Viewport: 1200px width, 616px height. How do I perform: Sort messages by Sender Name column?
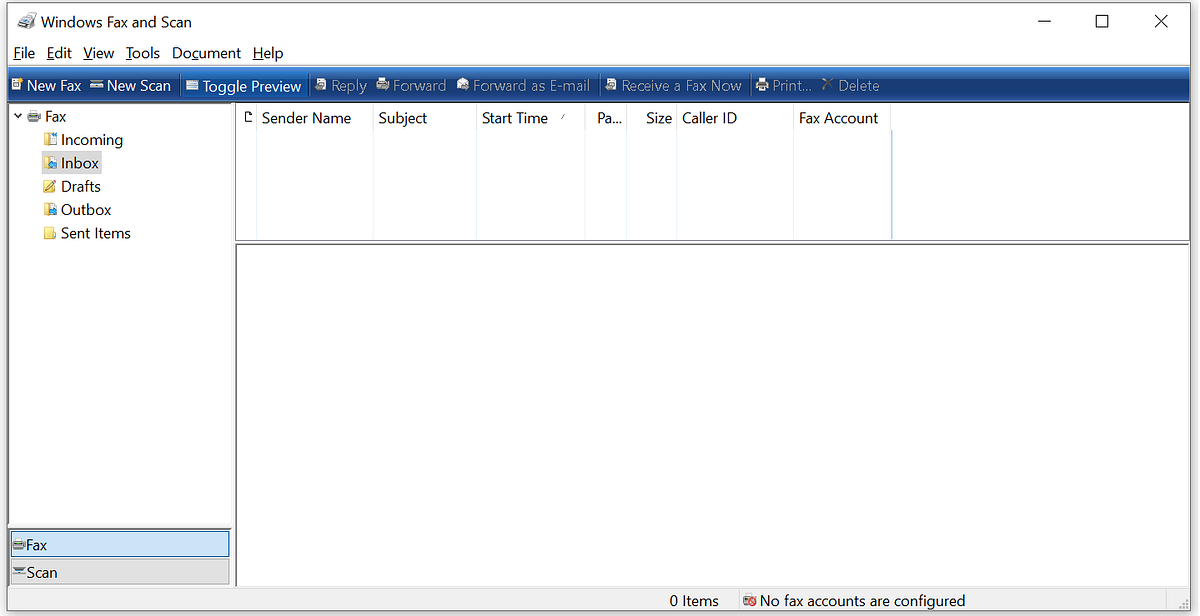click(305, 118)
